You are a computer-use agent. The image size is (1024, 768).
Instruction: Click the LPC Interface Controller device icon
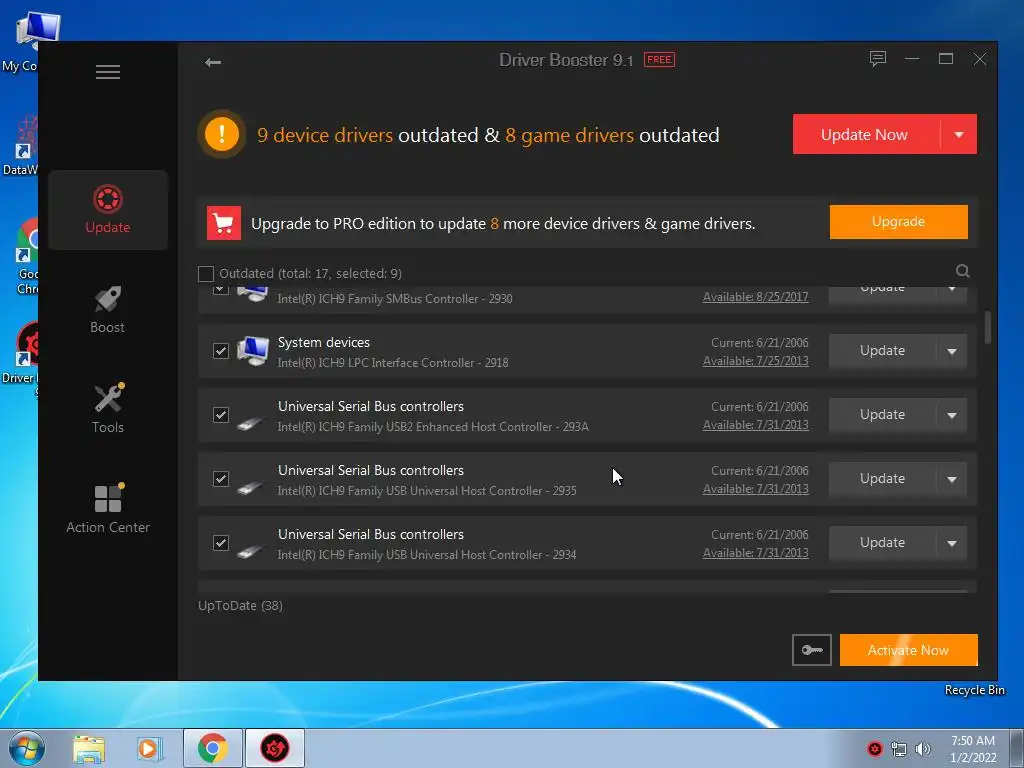click(253, 351)
